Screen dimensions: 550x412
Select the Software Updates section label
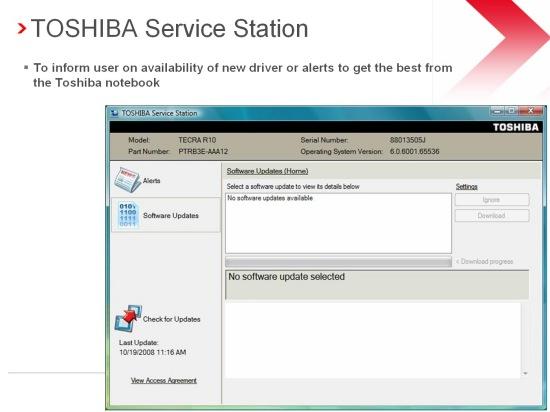[171, 216]
